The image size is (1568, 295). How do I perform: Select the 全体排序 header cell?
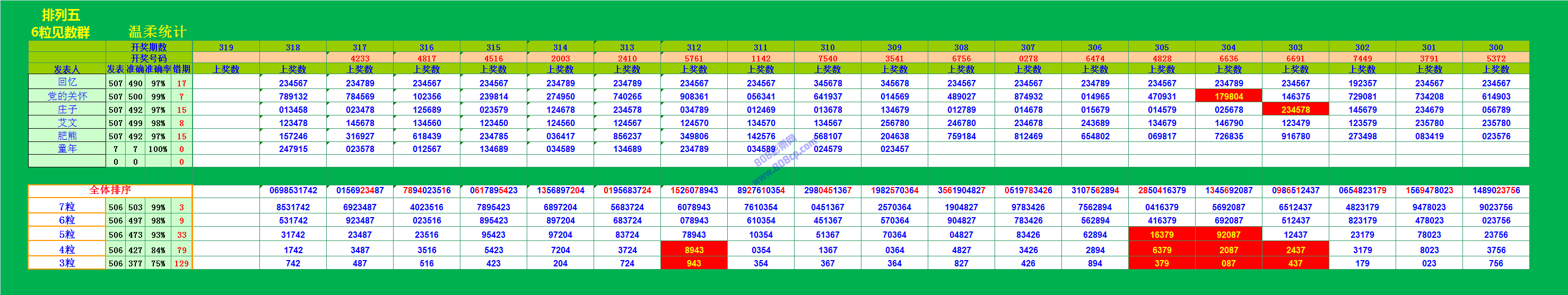110,190
